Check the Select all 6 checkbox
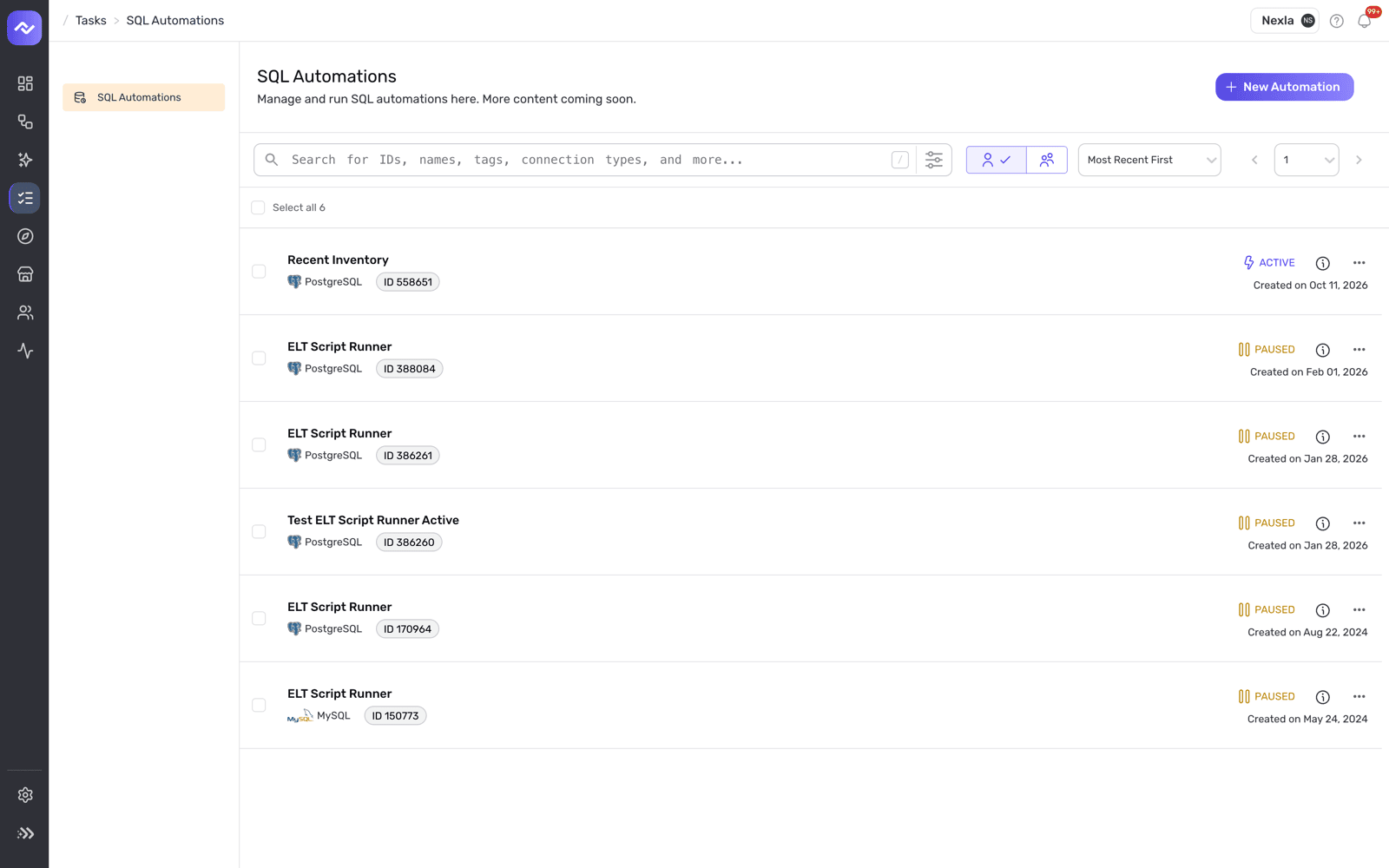Image resolution: width=1389 pixels, height=868 pixels. [258, 207]
